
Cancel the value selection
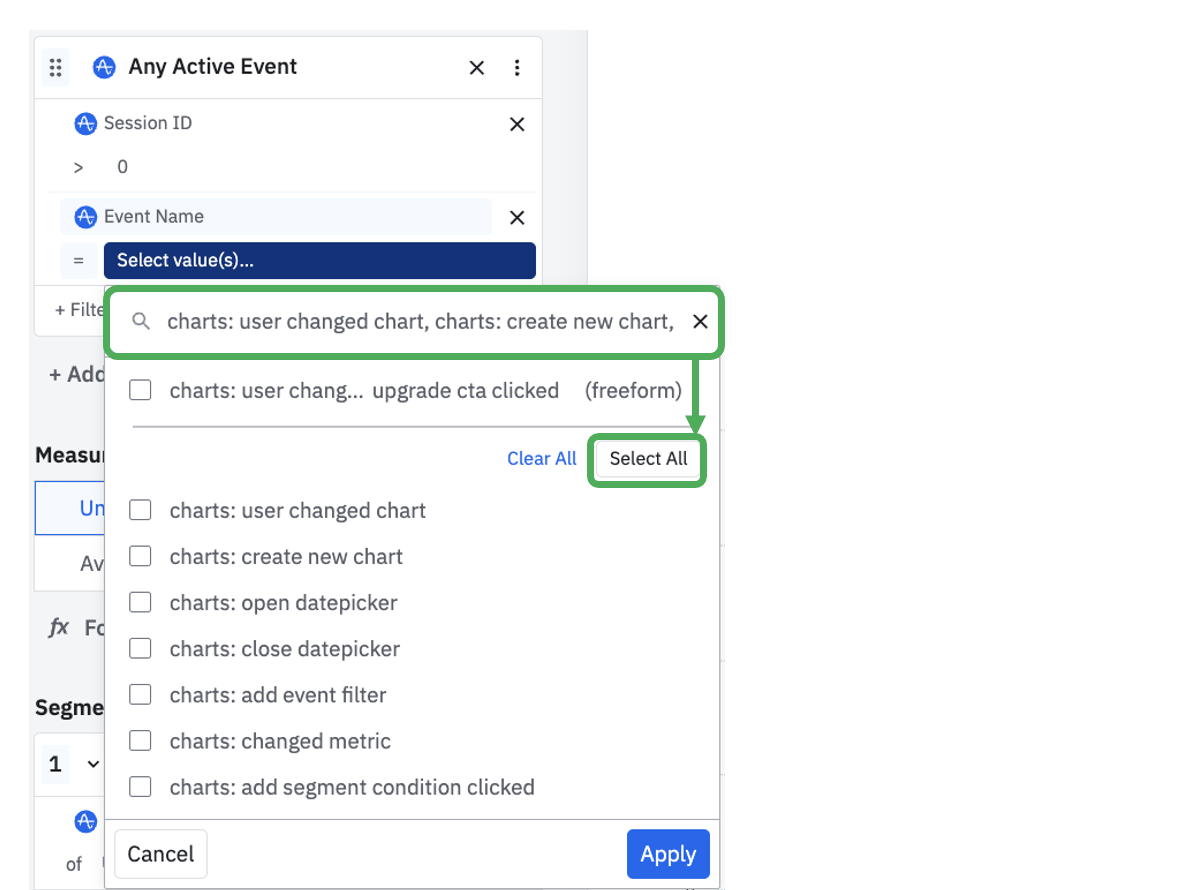[x=160, y=854]
